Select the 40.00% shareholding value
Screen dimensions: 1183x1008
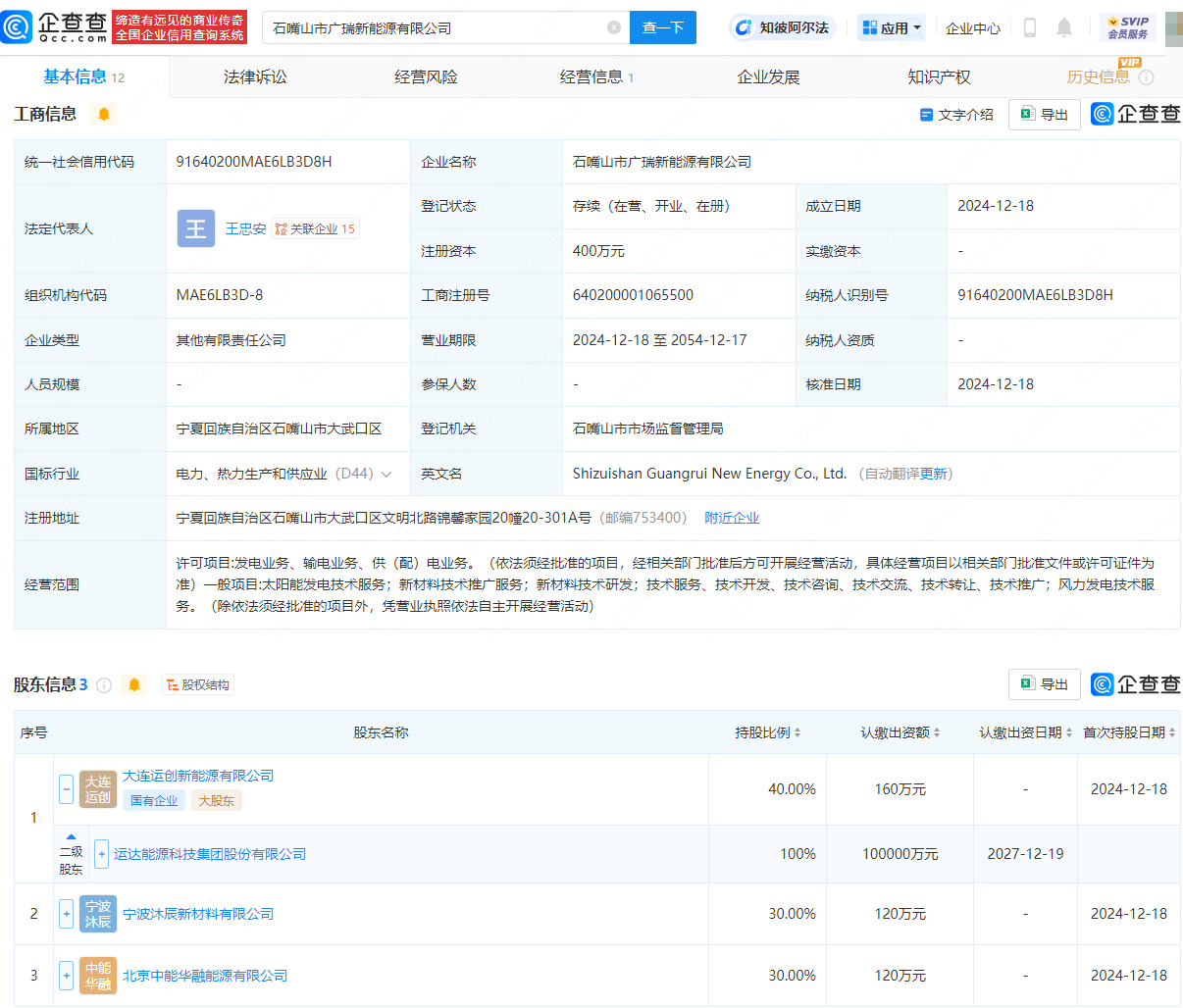(792, 789)
